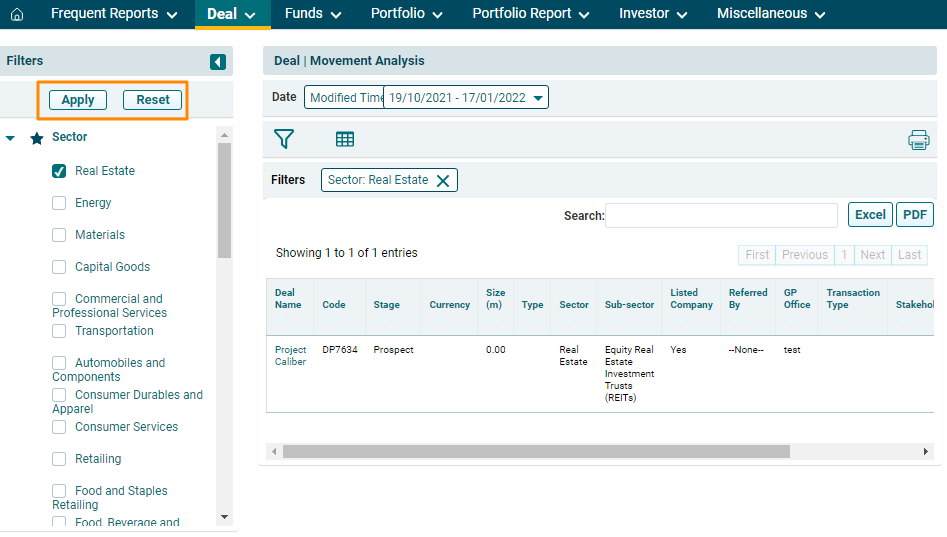This screenshot has width=947, height=537.
Task: Open the date range dropdown
Action: tap(538, 98)
